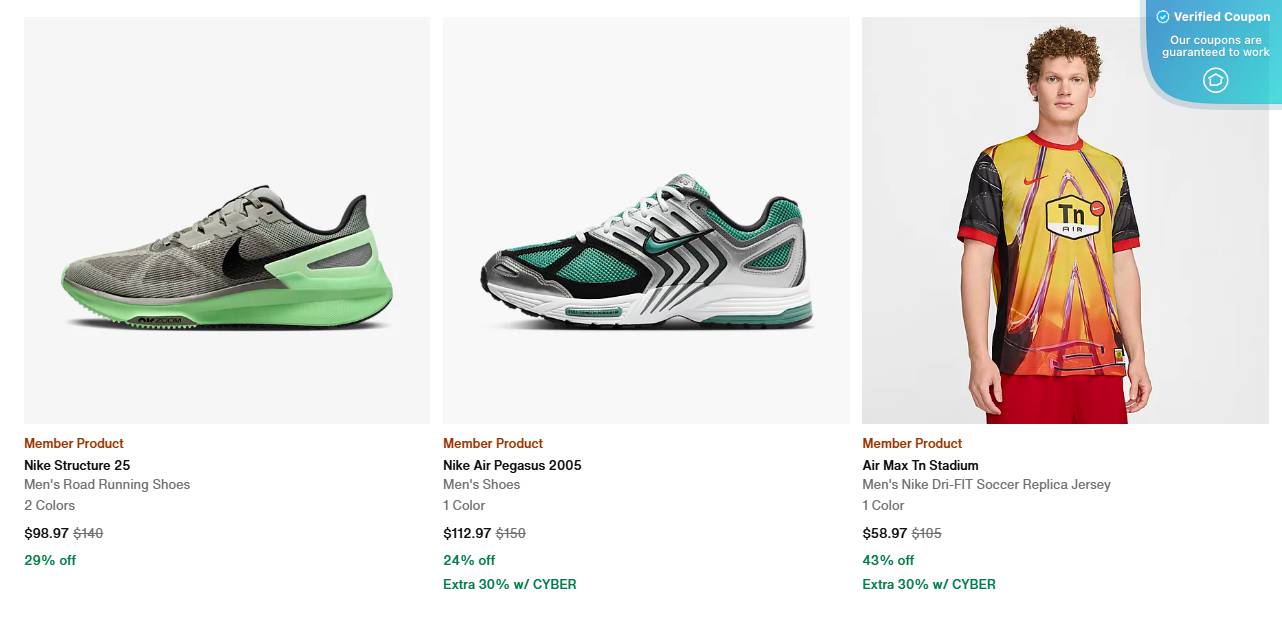Expand the 1 Color option for Air Pegasus 2005

[x=464, y=505]
